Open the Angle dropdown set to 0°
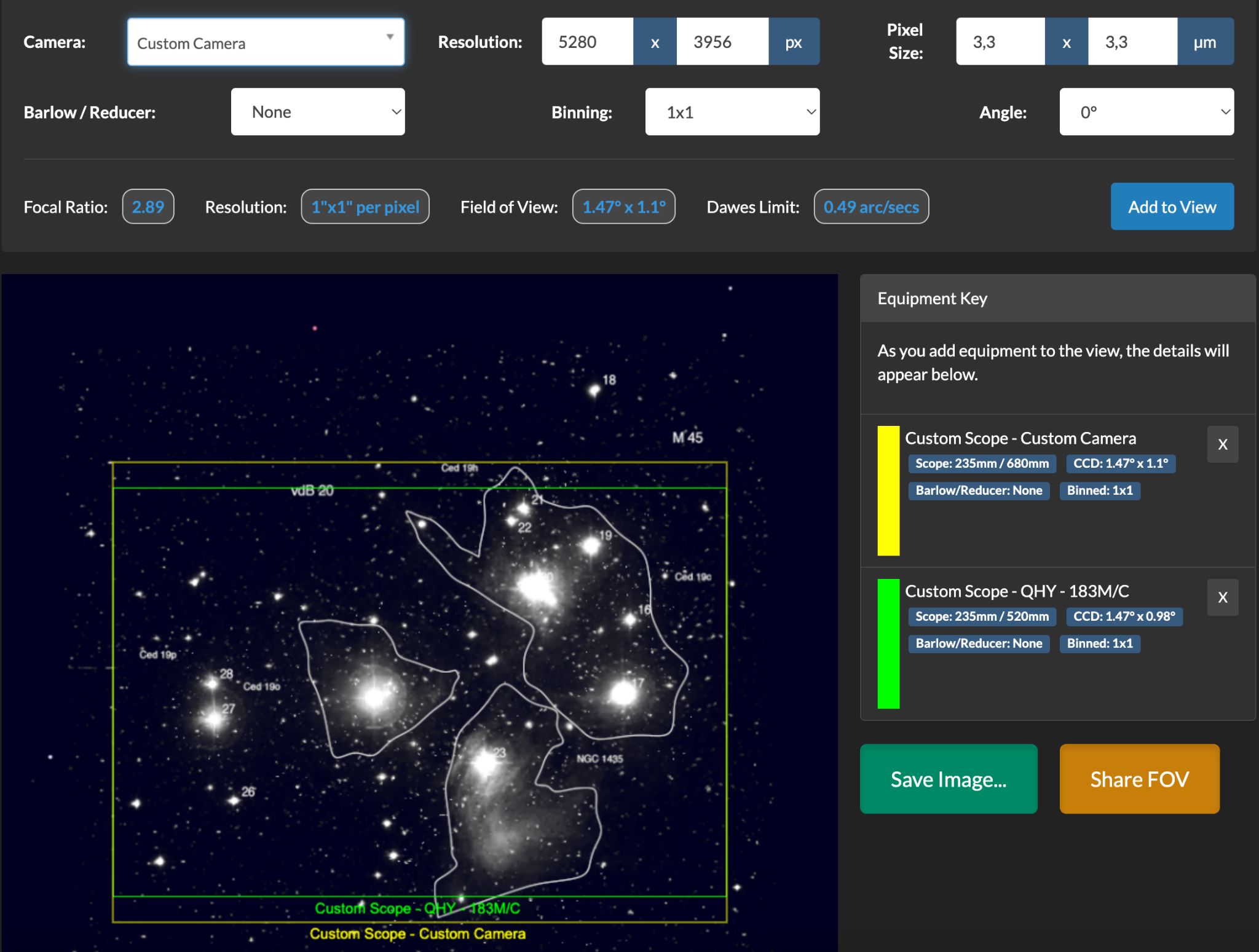 point(1147,112)
